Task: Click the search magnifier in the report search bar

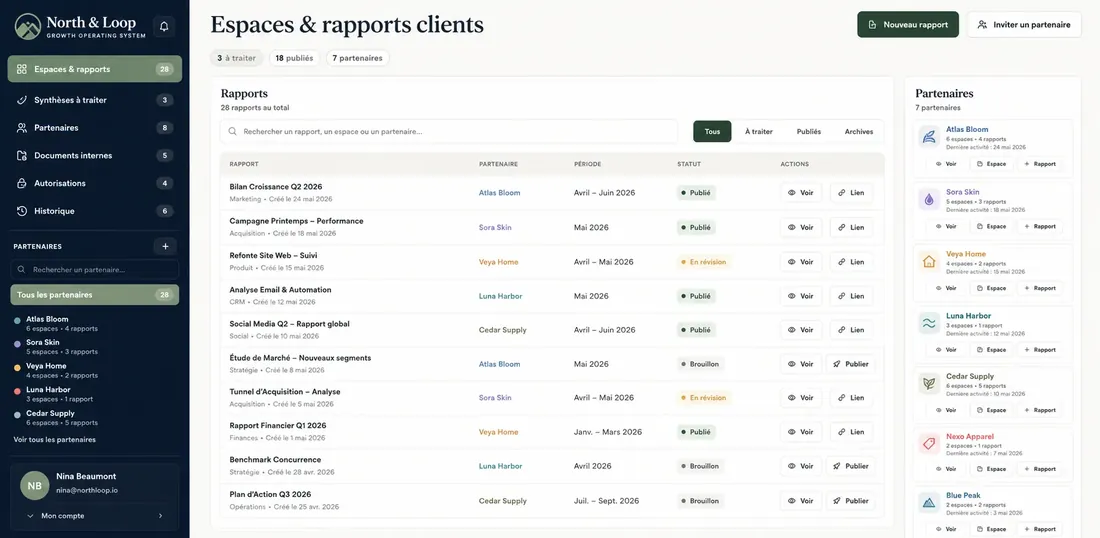Action: [x=232, y=131]
